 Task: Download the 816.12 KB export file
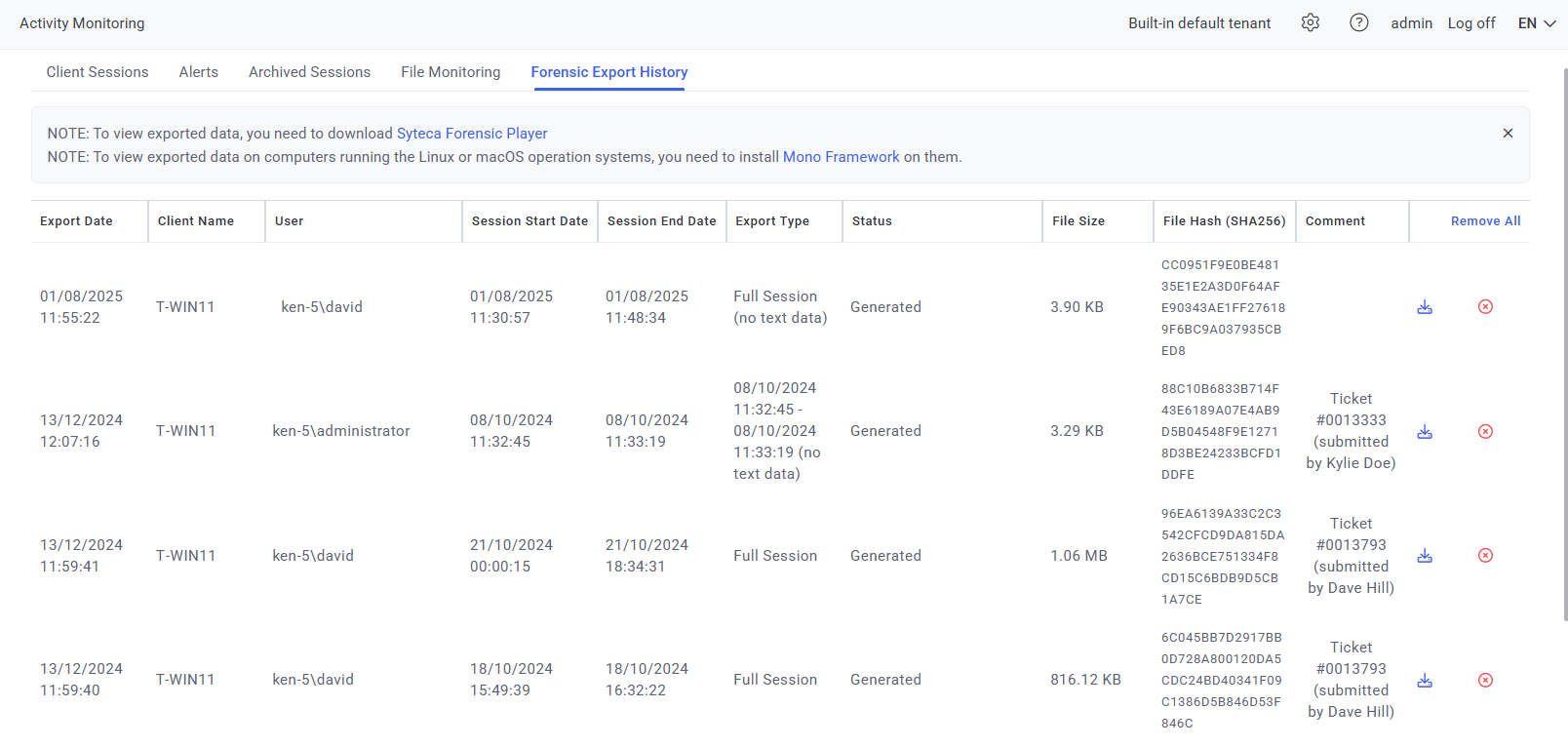[x=1425, y=681]
